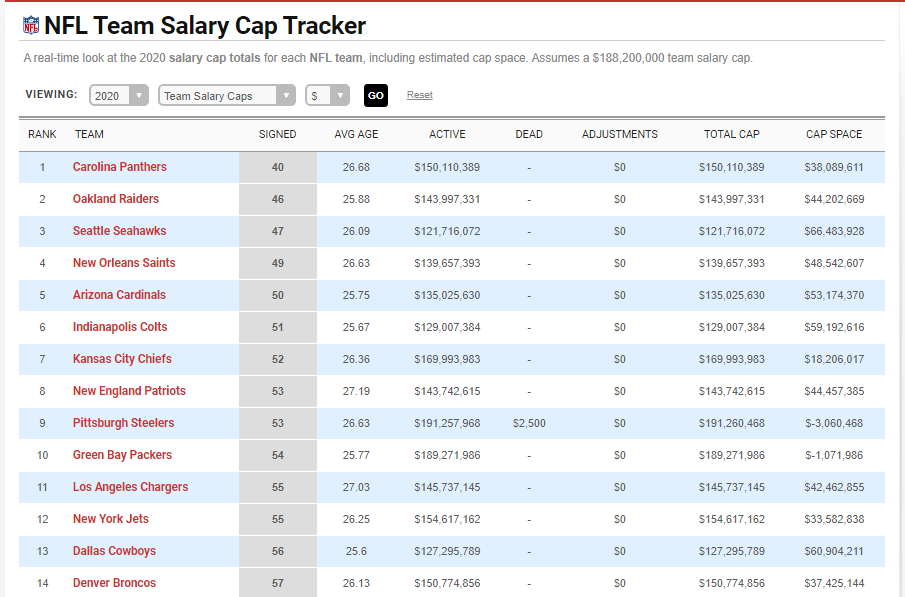Screen dimensions: 905x597
Task: Open the 2020 year dropdown
Action: pyautogui.click(x=119, y=96)
